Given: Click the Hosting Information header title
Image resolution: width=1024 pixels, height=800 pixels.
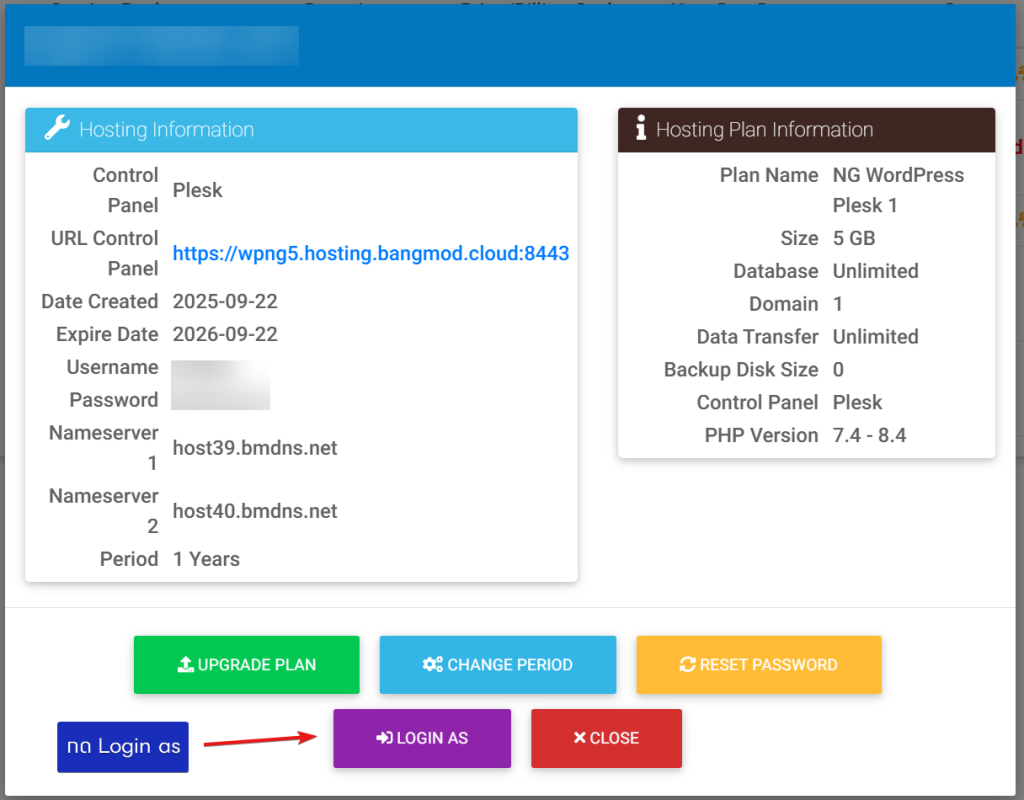Looking at the screenshot, I should (x=166, y=130).
